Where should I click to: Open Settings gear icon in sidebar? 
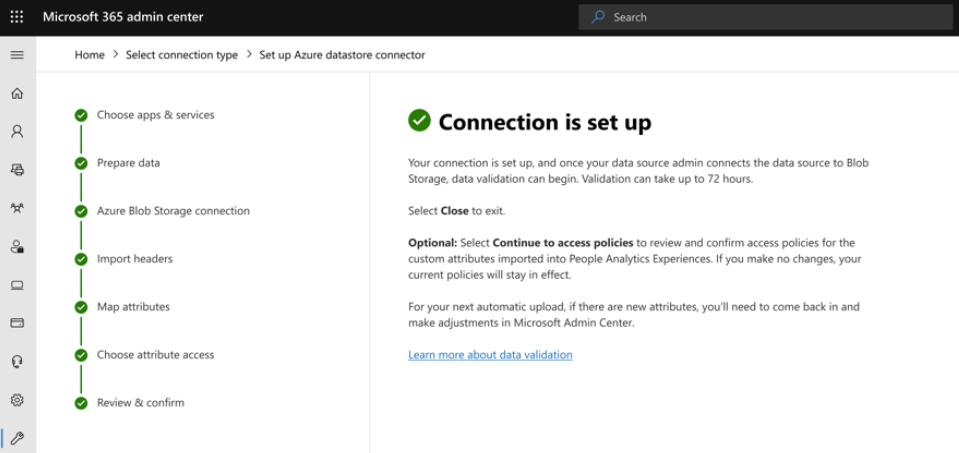(17, 400)
